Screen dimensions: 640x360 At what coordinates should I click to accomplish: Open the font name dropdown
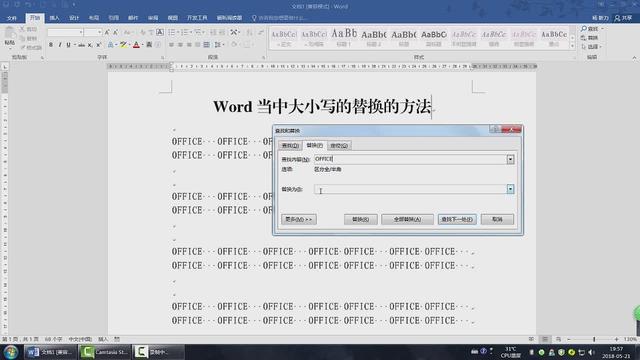[81, 32]
